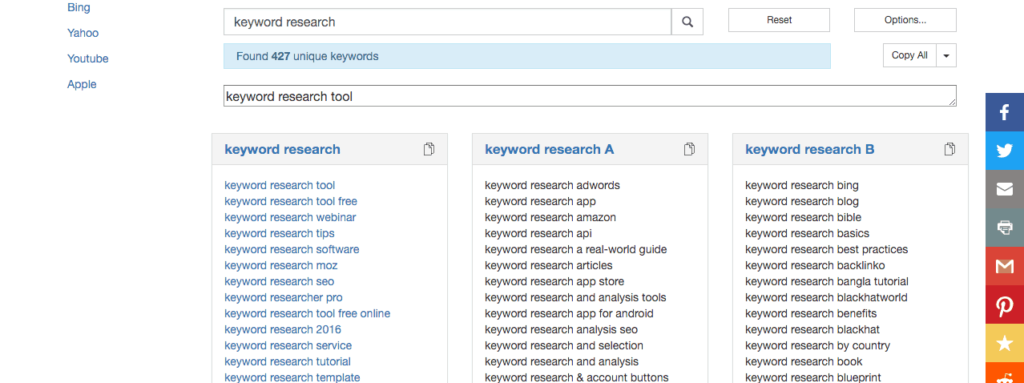1024x383 pixels.
Task: Click 'keyword research service' link
Action: pos(288,345)
